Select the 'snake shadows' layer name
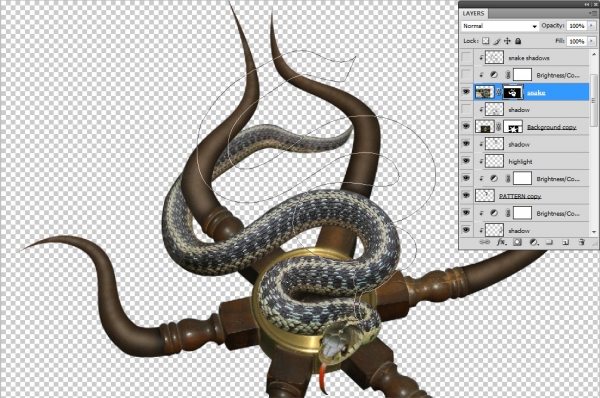Screen dimensions: 600x398 (x=529, y=58)
